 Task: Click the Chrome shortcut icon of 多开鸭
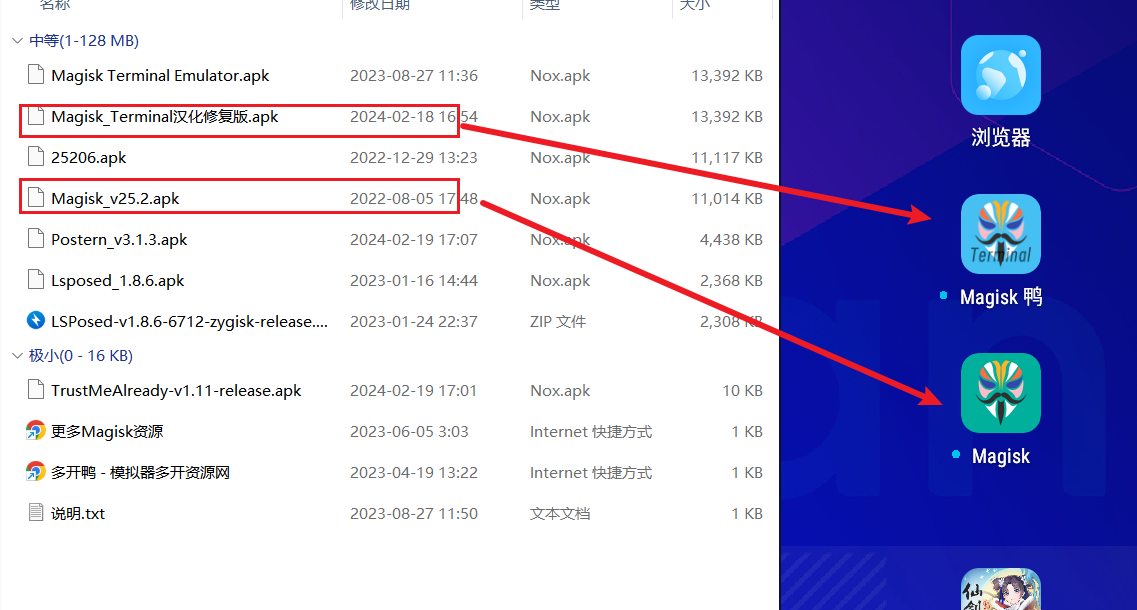tap(36, 471)
